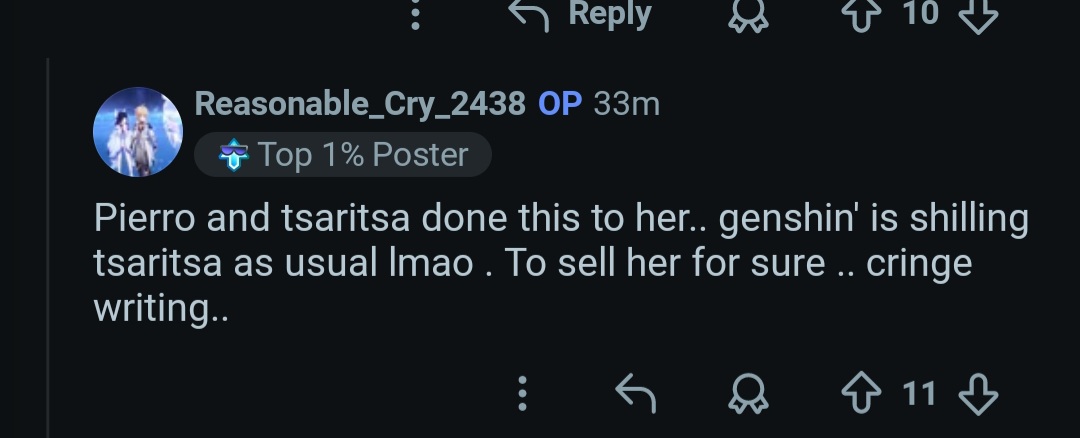
Task: Click the reply arrow under the Pierro comment
Action: 635,394
